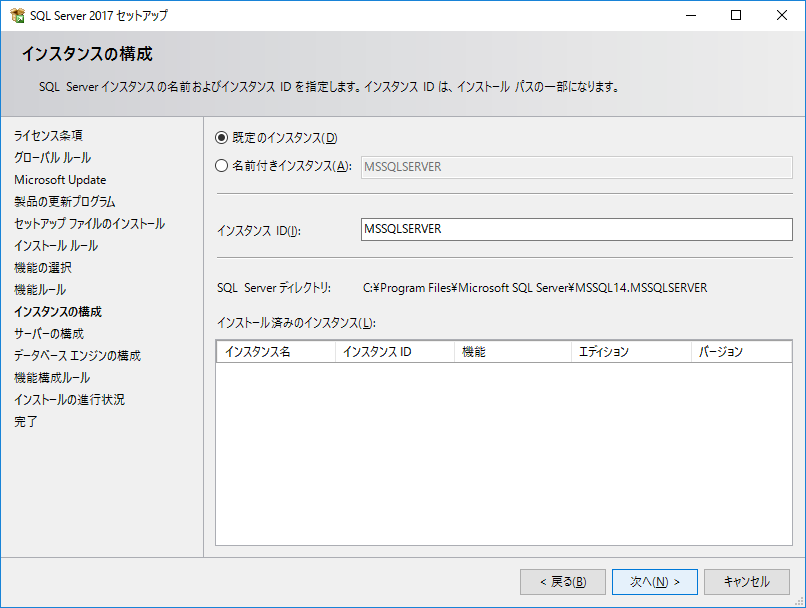The width and height of the screenshot is (806, 608).
Task: Click 機能の選択 in the step list
Action: coord(43,268)
